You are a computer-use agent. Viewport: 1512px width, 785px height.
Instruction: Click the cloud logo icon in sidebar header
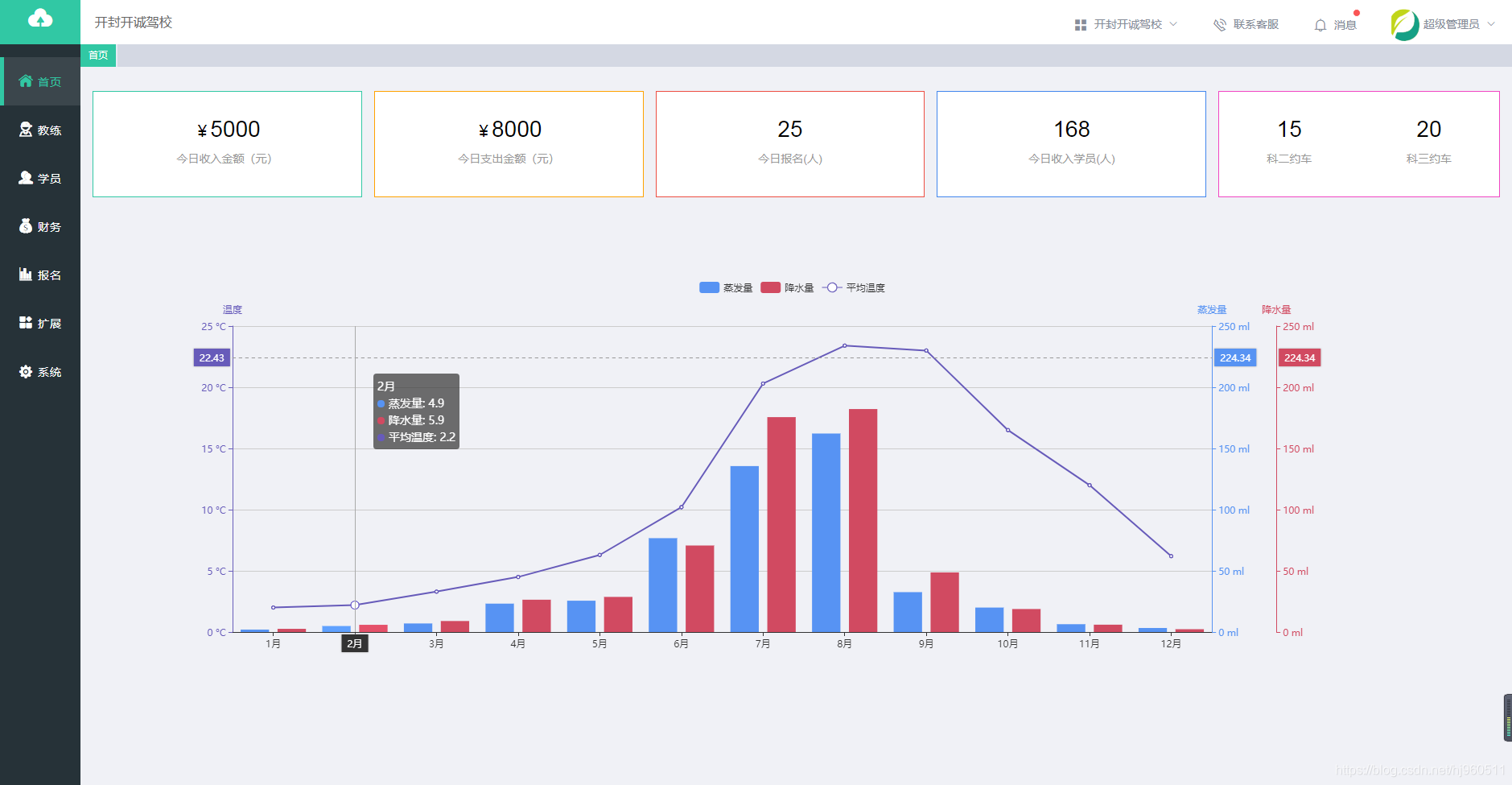click(x=40, y=19)
